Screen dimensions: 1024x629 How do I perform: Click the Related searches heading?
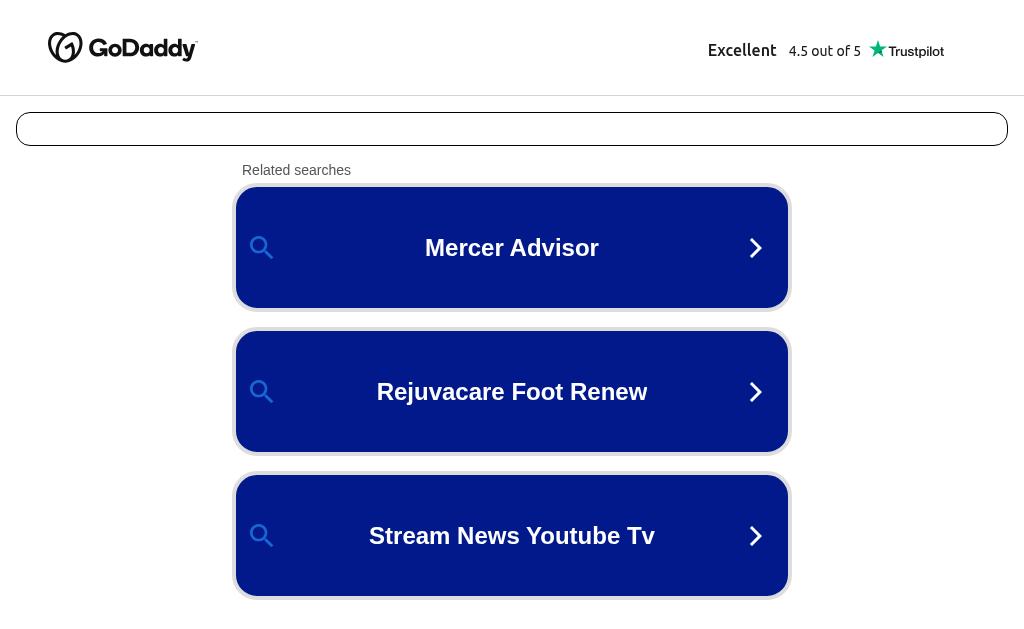coord(296,170)
